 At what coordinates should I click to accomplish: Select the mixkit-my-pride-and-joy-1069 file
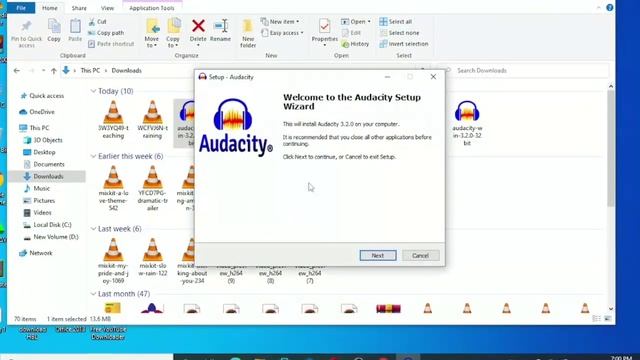tap(113, 261)
